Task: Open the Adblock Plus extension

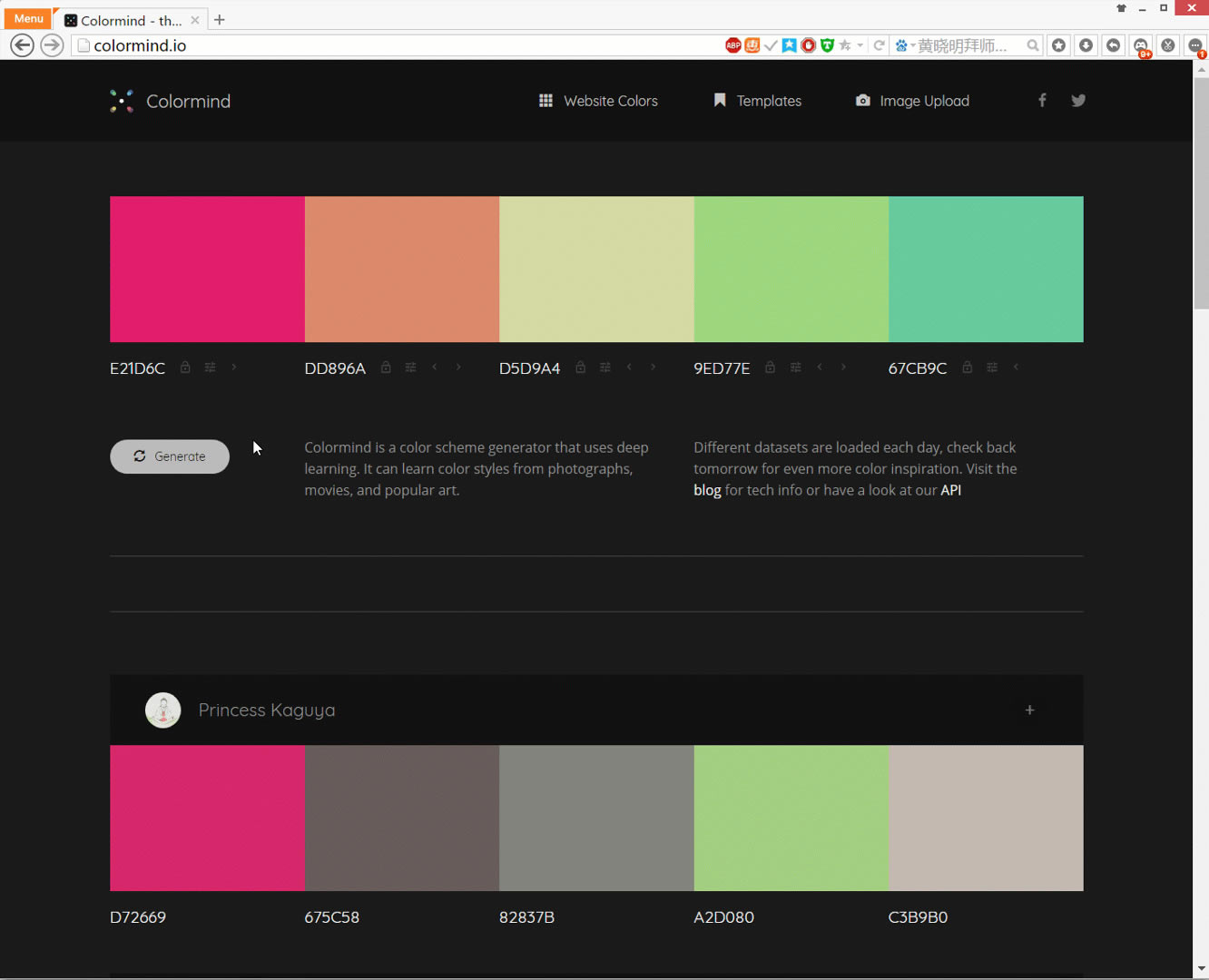Action: point(732,45)
